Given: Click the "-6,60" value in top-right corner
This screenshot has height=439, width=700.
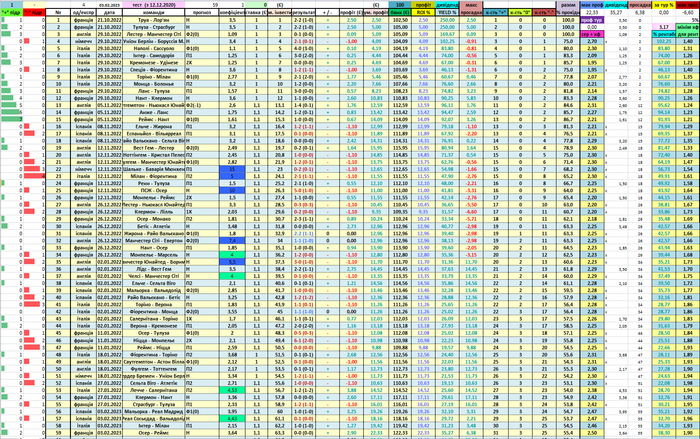Looking at the screenshot, I should (x=688, y=13).
